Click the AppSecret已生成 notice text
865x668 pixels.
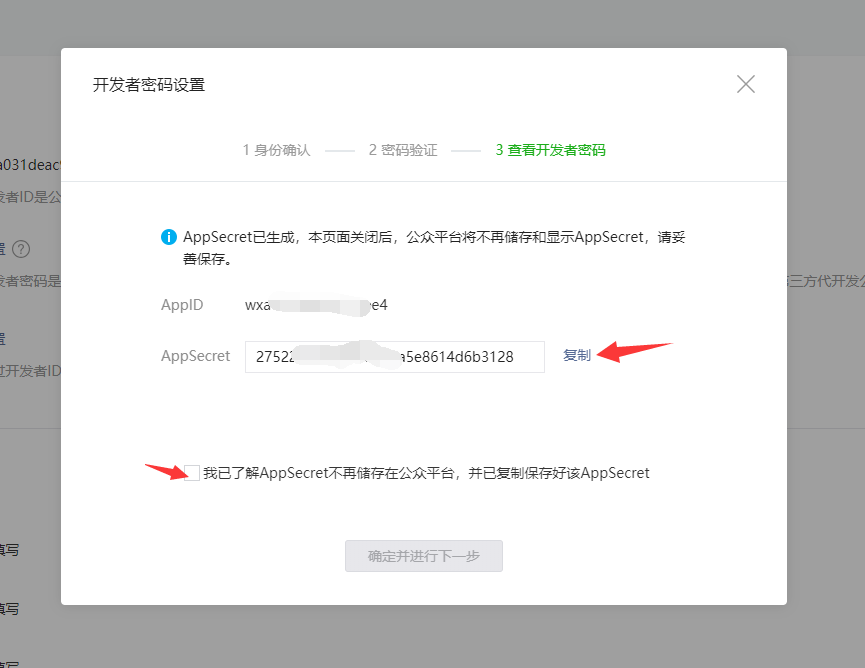[434, 248]
